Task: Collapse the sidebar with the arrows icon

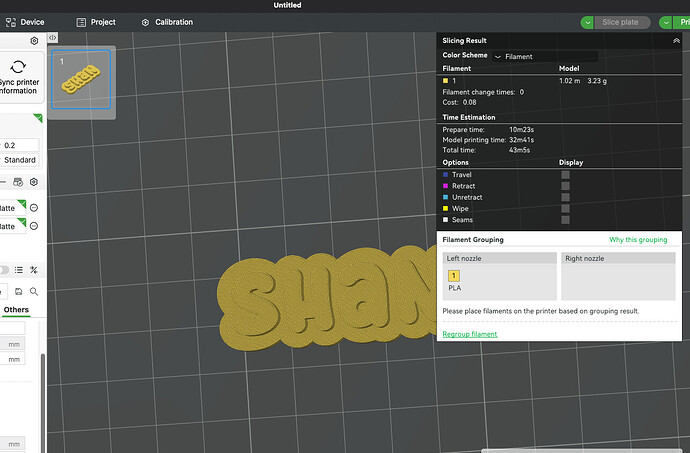Action: (52, 38)
